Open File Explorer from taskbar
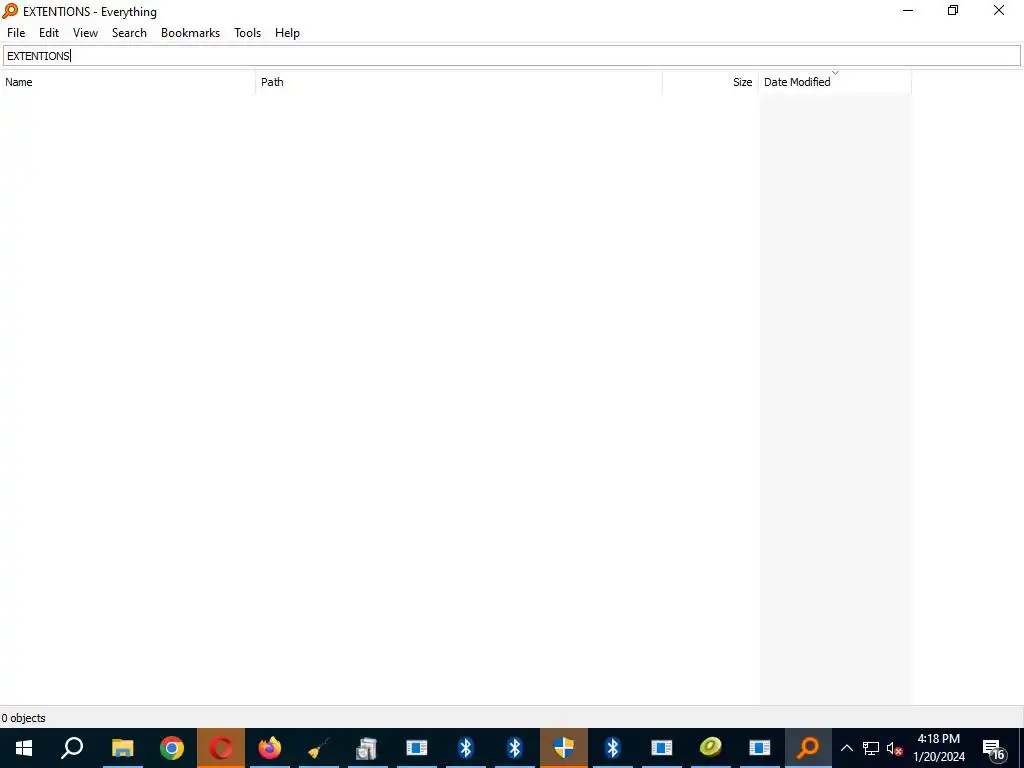The width and height of the screenshot is (1024, 768). (122, 748)
